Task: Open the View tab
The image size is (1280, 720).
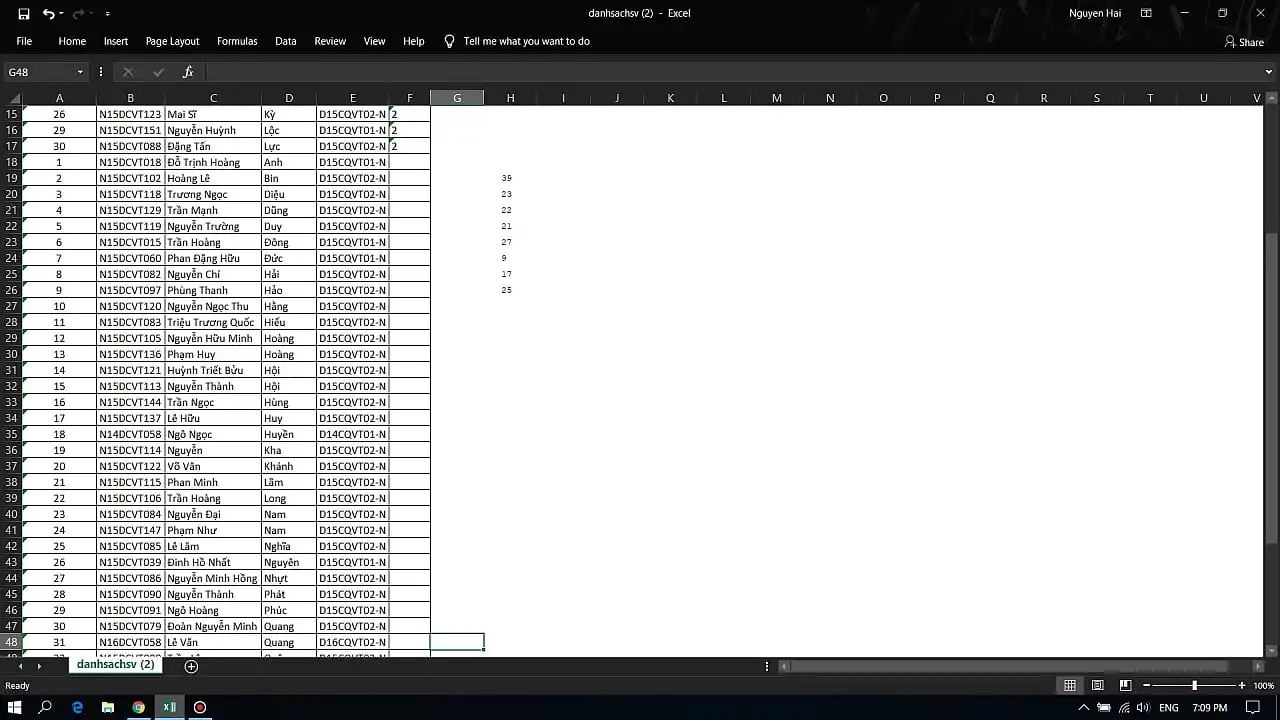Action: [375, 41]
